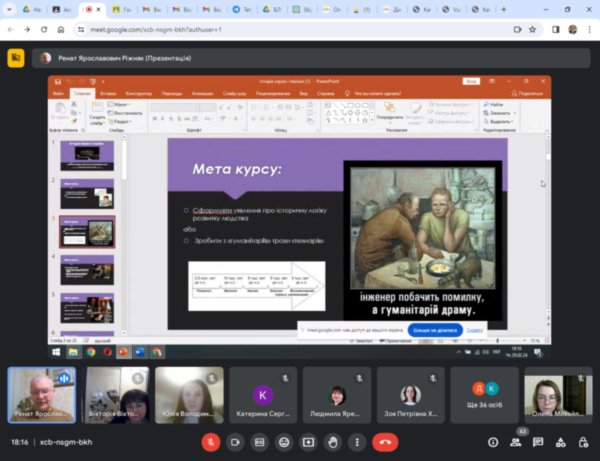
Task: Open the activities panel
Action: click(562, 441)
